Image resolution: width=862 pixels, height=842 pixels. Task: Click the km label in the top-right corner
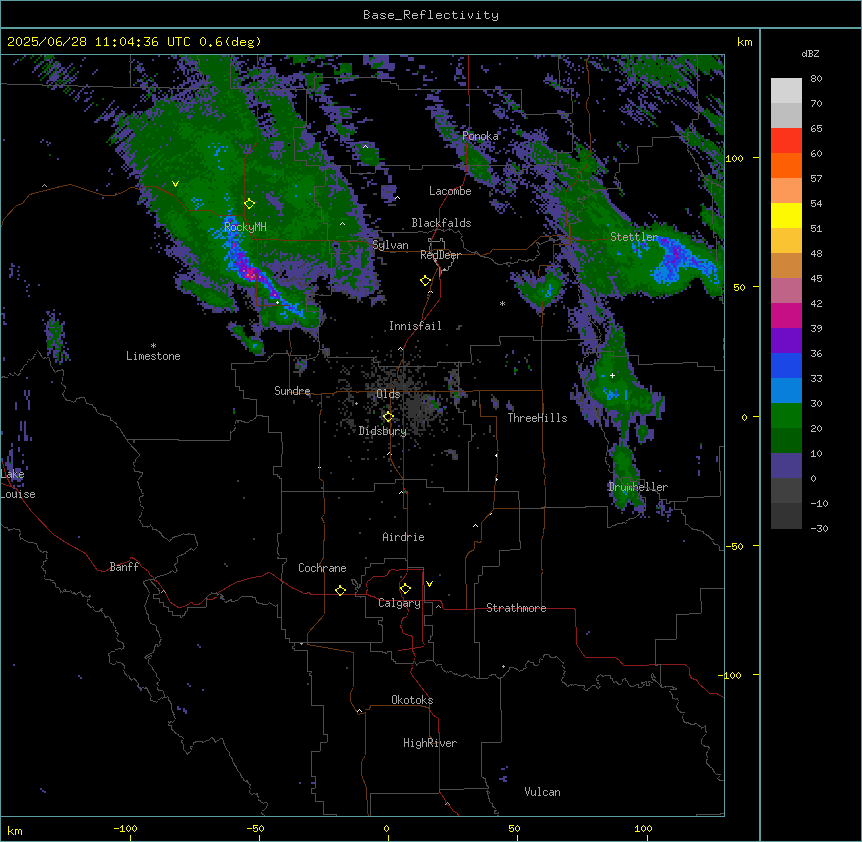click(744, 42)
